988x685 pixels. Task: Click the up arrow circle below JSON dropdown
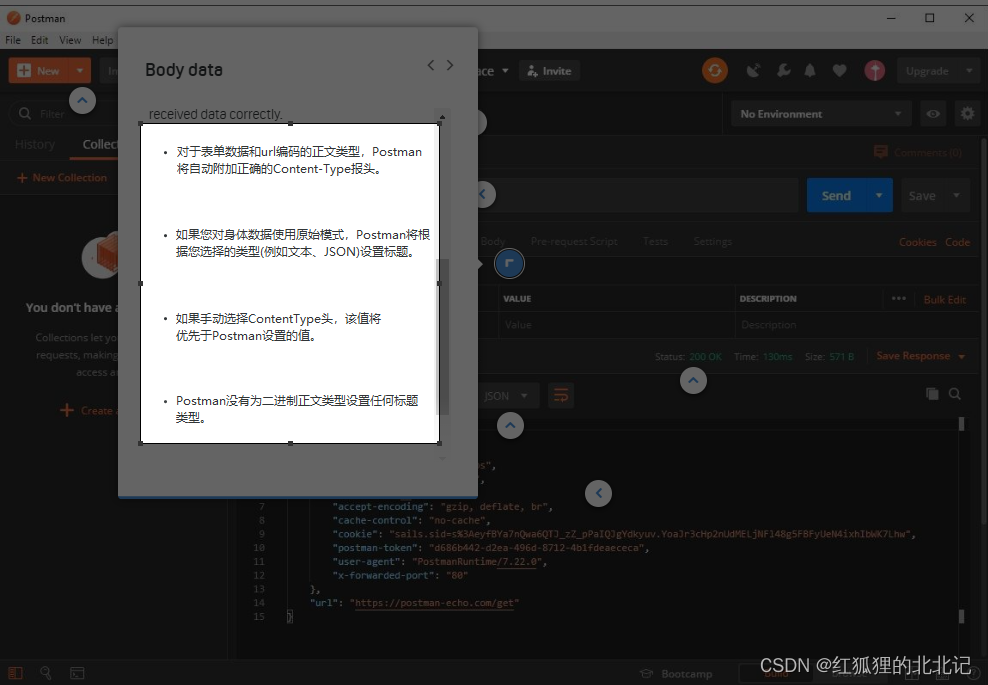click(x=510, y=426)
